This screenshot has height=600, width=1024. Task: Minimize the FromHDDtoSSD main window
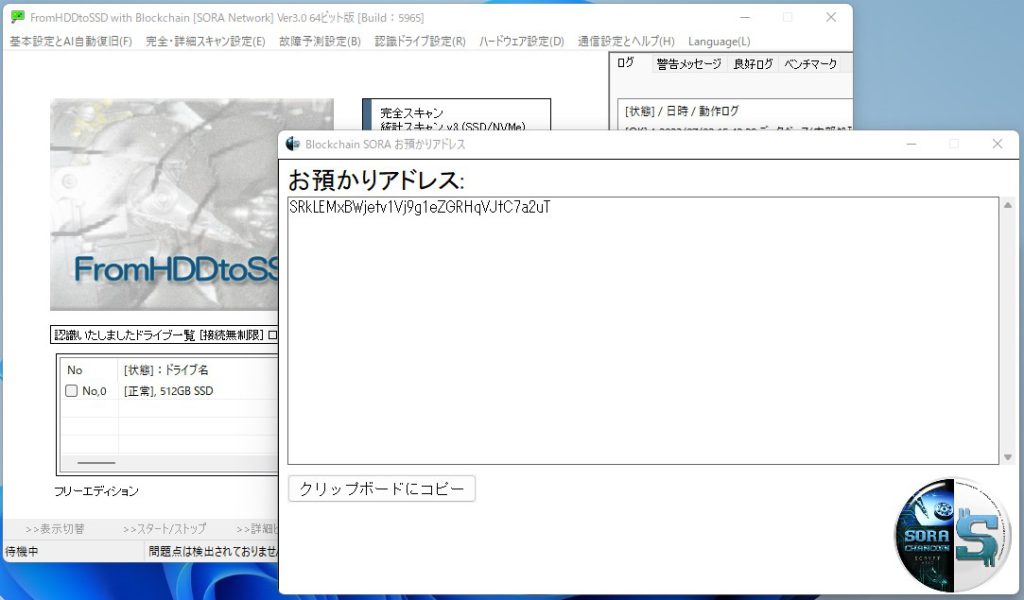(745, 17)
